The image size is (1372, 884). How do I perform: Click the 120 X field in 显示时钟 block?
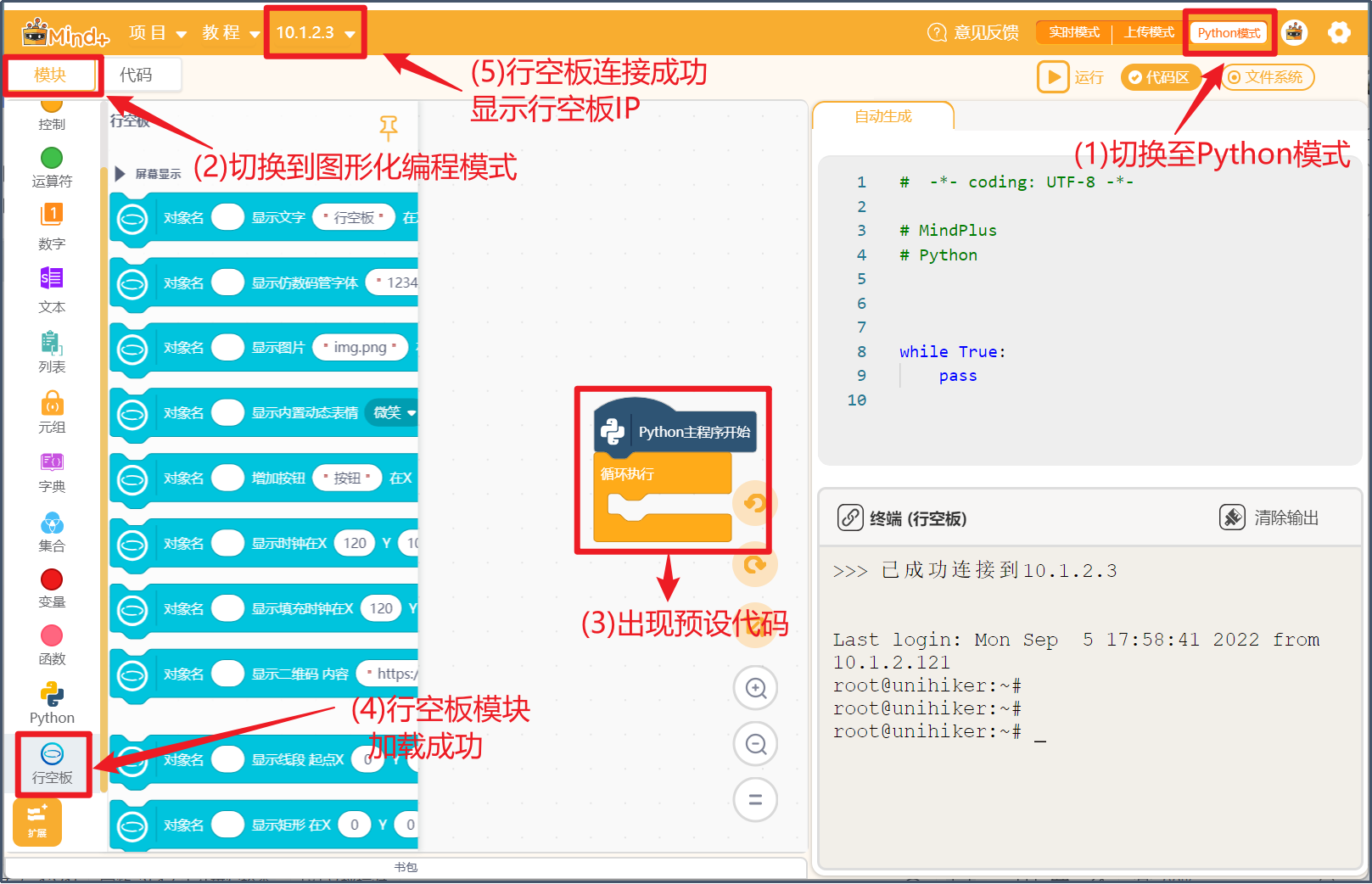coord(355,543)
